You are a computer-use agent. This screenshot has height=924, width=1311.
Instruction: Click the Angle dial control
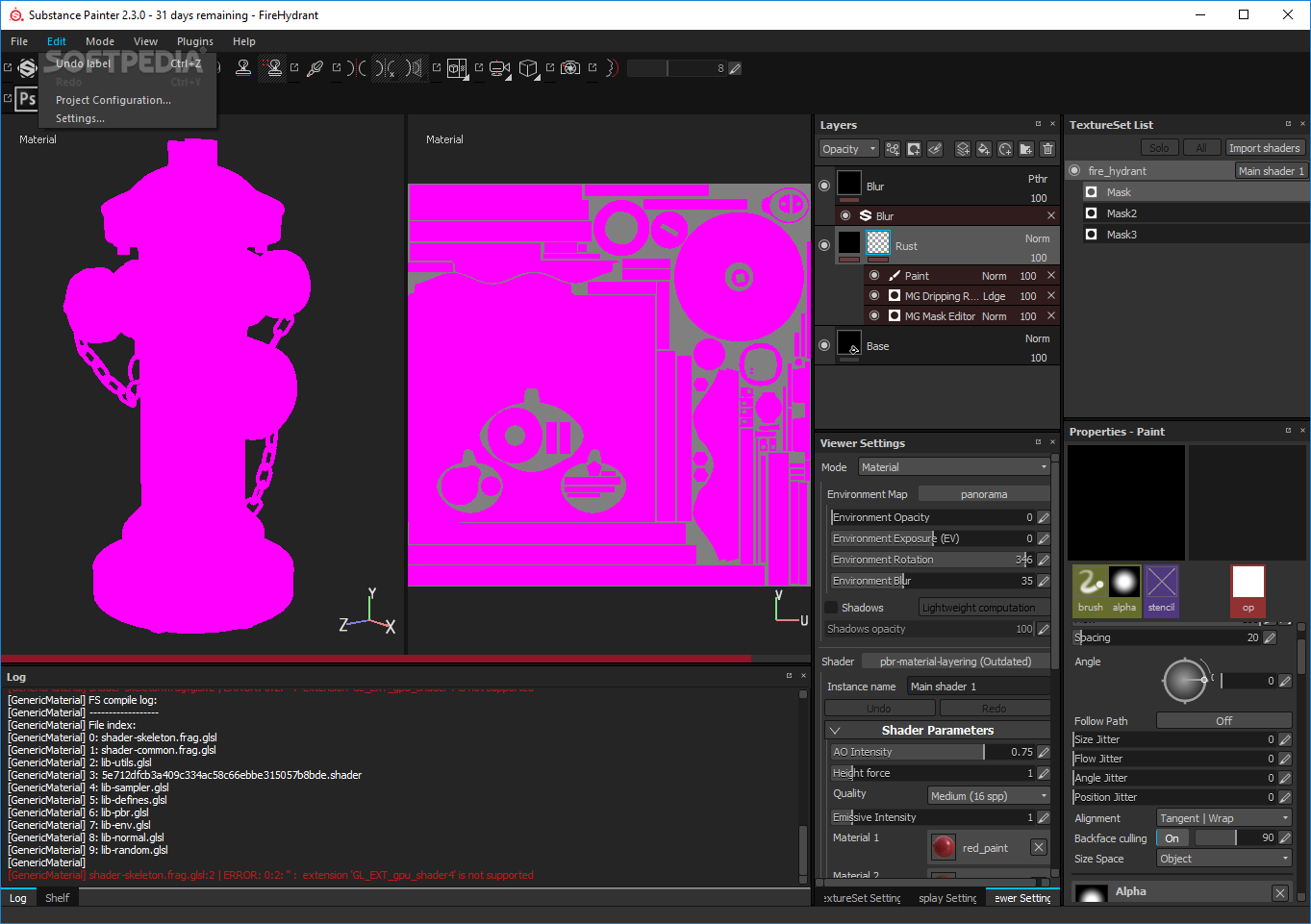pos(1184,681)
